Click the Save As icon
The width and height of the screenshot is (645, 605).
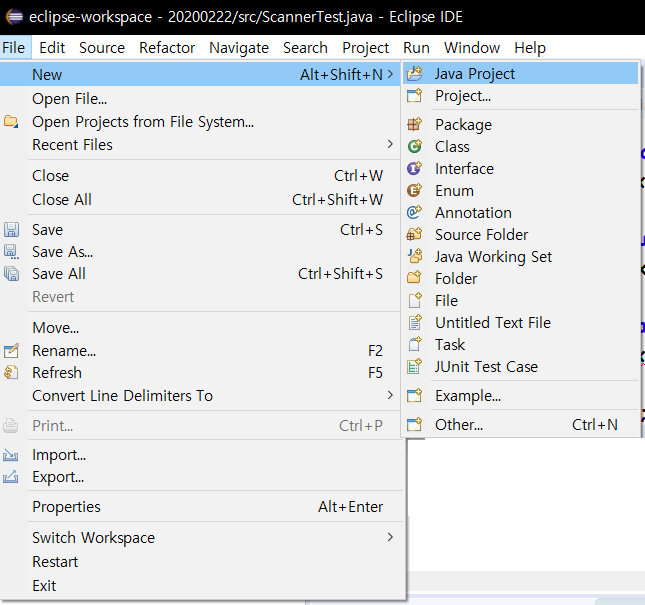[11, 251]
